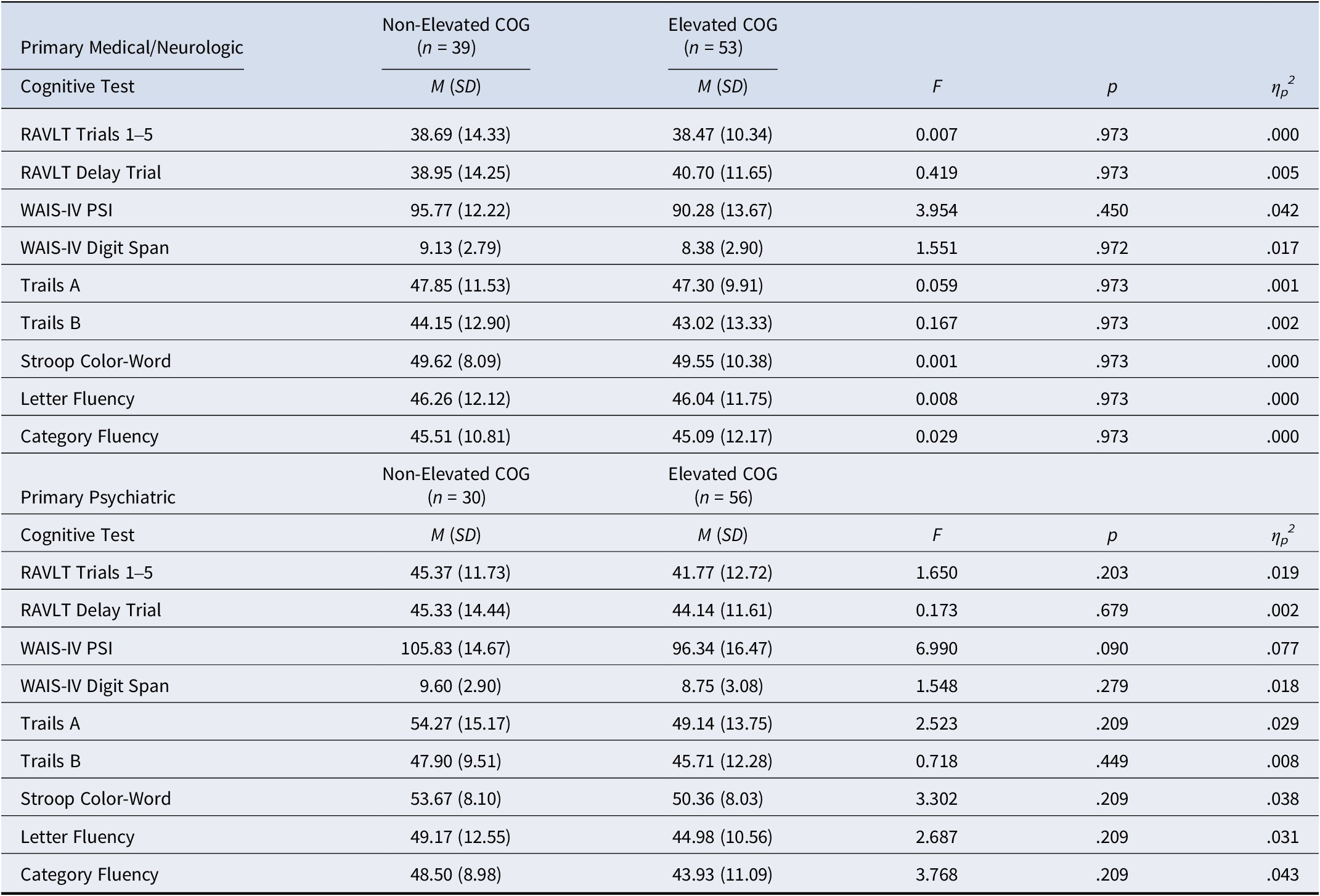Click value 44.98 (10.56)
The image size is (1320, 896).
point(722,837)
